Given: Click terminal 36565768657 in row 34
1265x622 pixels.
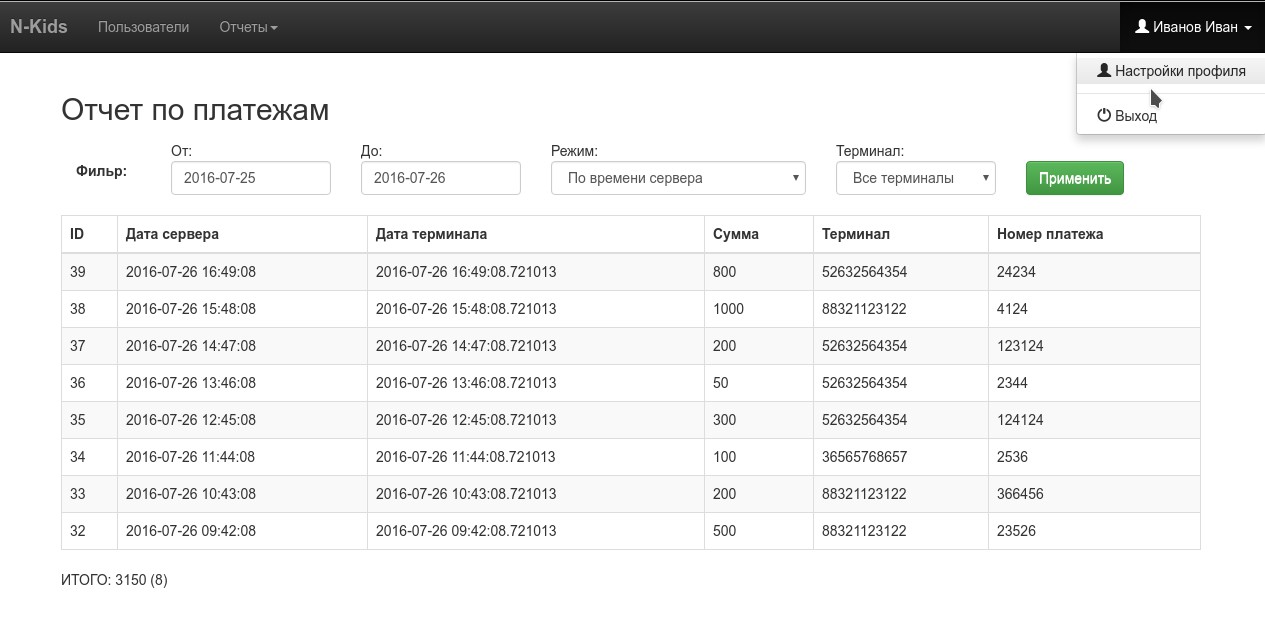Looking at the screenshot, I should (x=864, y=457).
